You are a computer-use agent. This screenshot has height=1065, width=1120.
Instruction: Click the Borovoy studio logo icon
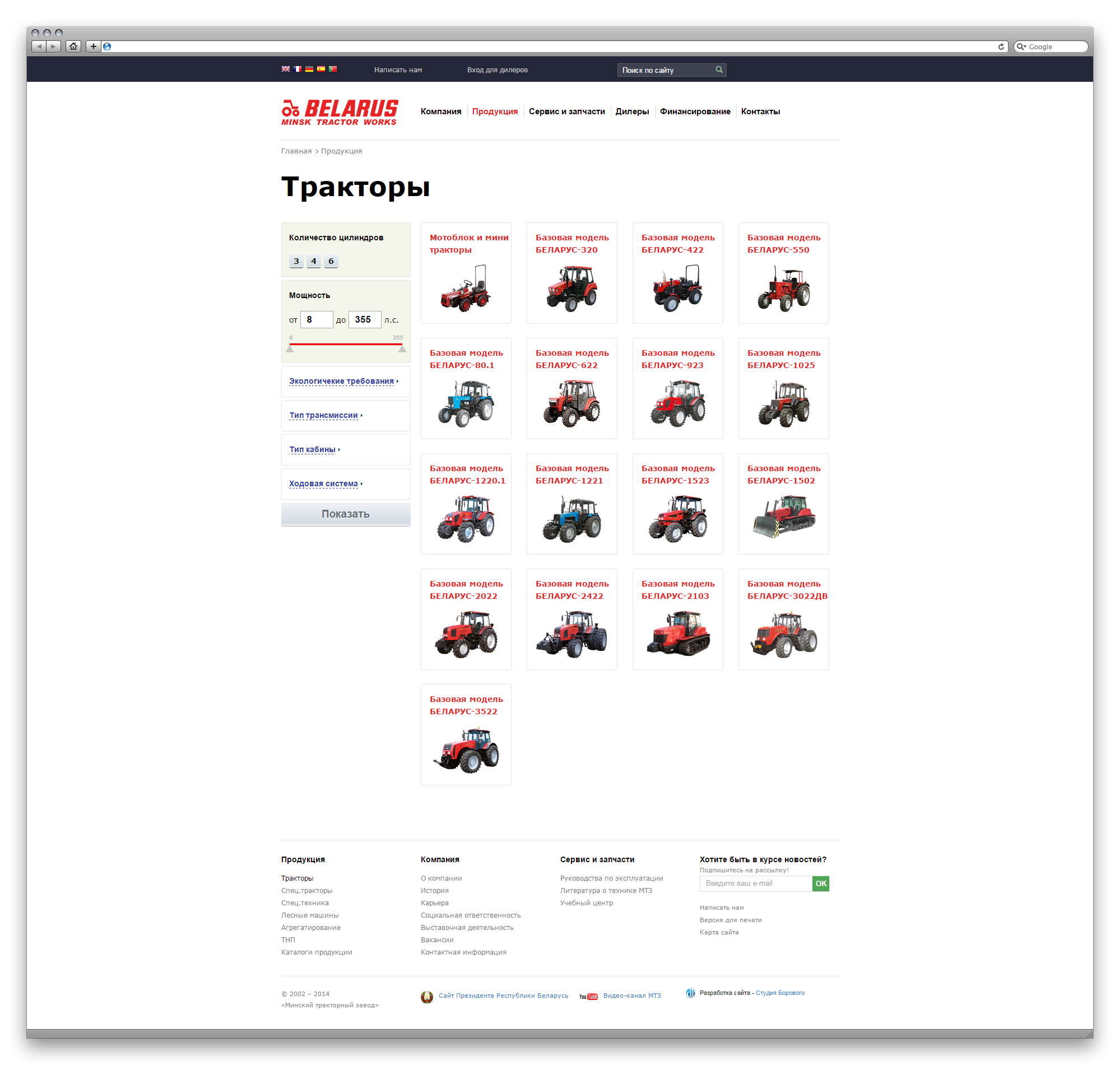click(690, 993)
